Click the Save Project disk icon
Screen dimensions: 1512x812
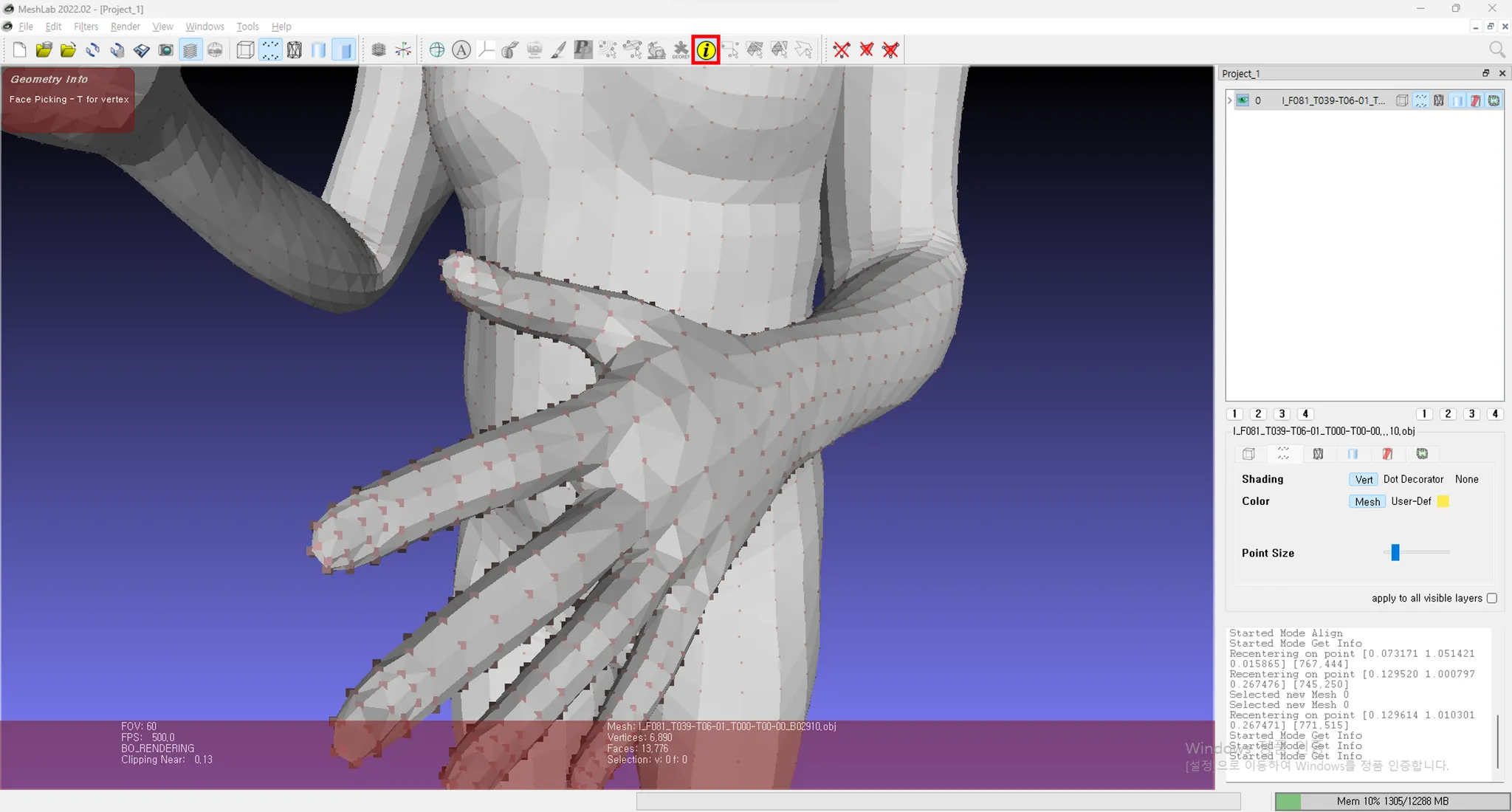[141, 50]
